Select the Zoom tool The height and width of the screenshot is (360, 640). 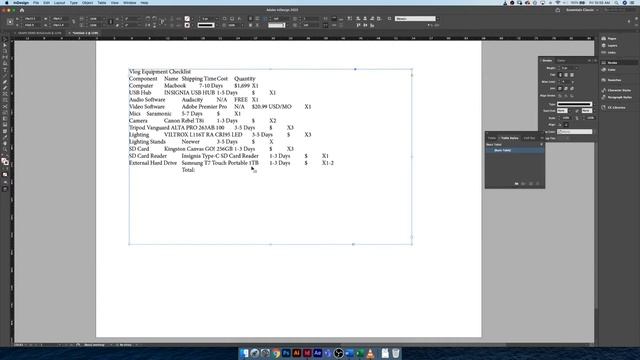pos(5,150)
